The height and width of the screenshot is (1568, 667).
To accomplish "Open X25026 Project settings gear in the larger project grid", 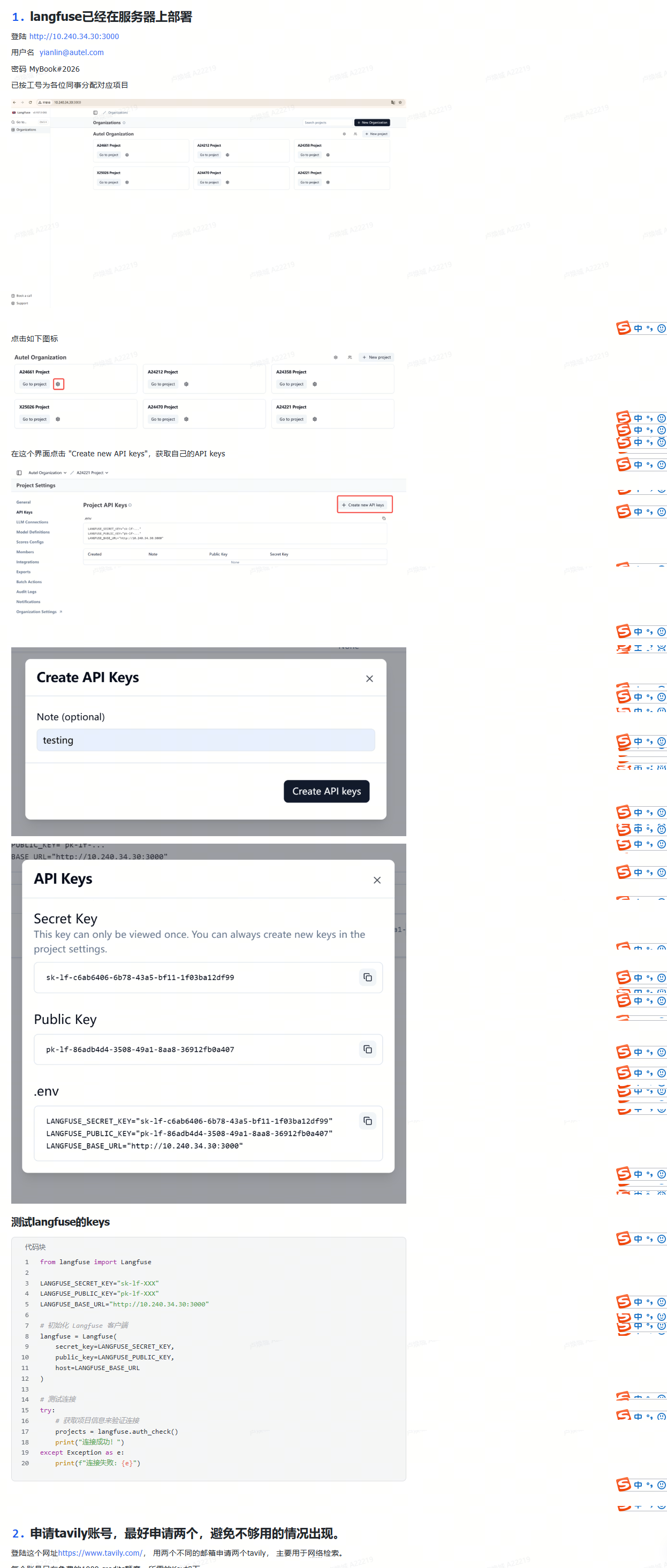I will (58, 419).
